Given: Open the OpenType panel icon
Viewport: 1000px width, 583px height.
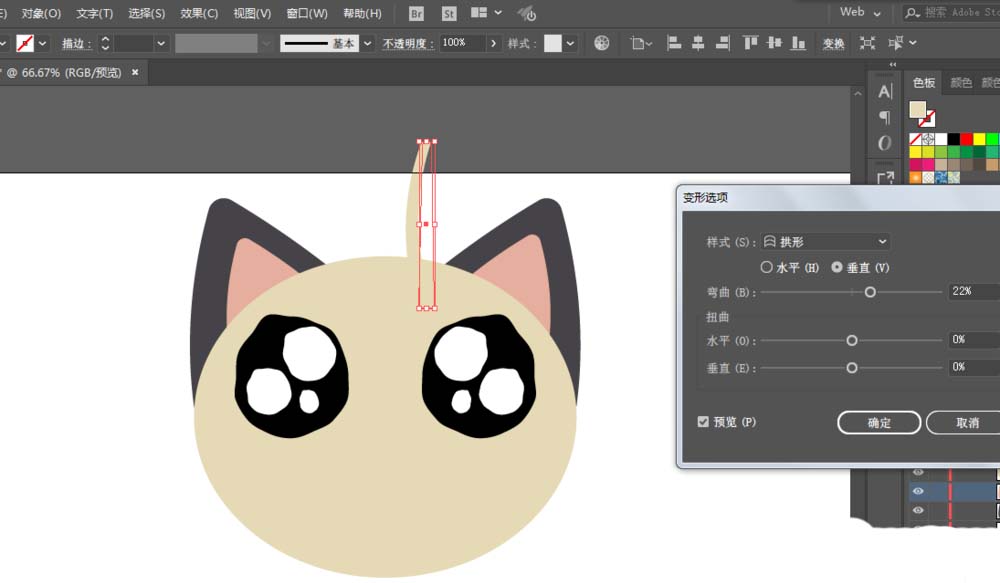Looking at the screenshot, I should click(x=885, y=143).
